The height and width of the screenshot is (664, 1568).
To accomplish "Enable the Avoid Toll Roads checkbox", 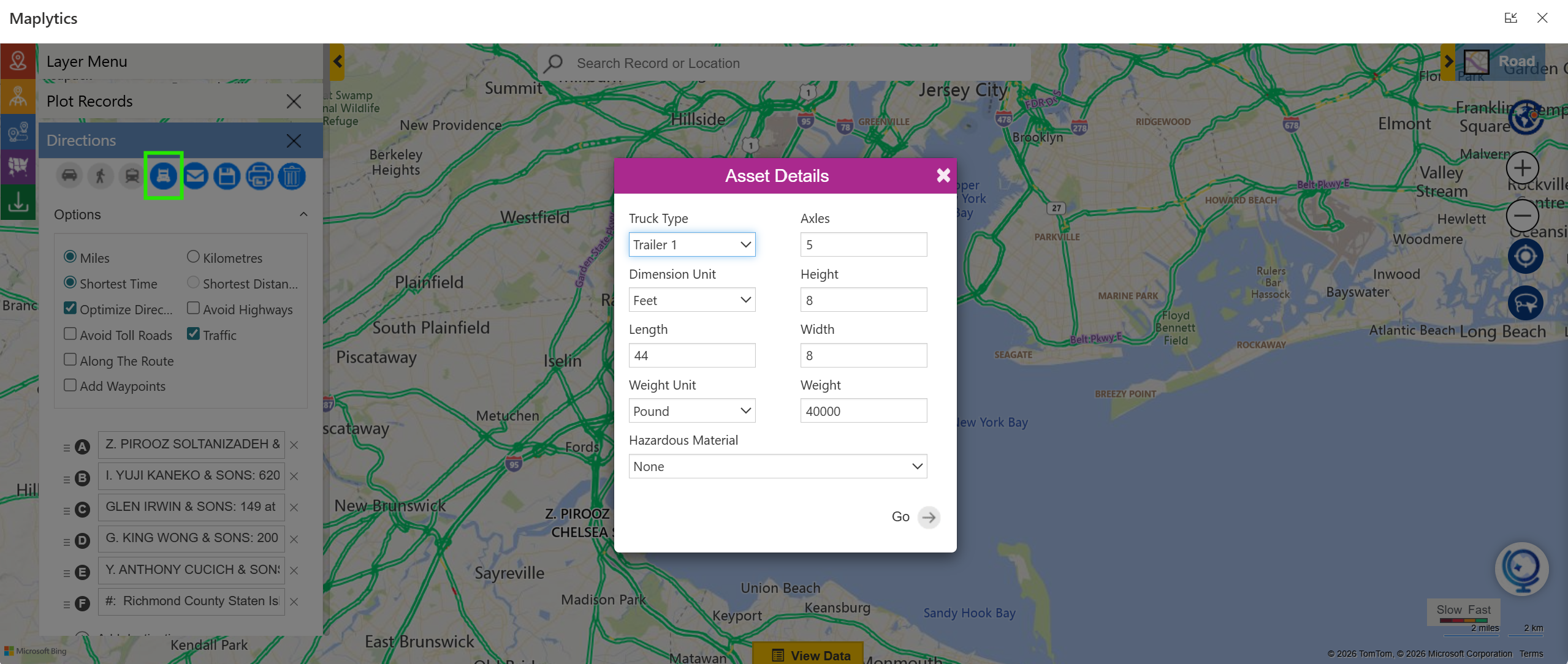I will point(70,333).
